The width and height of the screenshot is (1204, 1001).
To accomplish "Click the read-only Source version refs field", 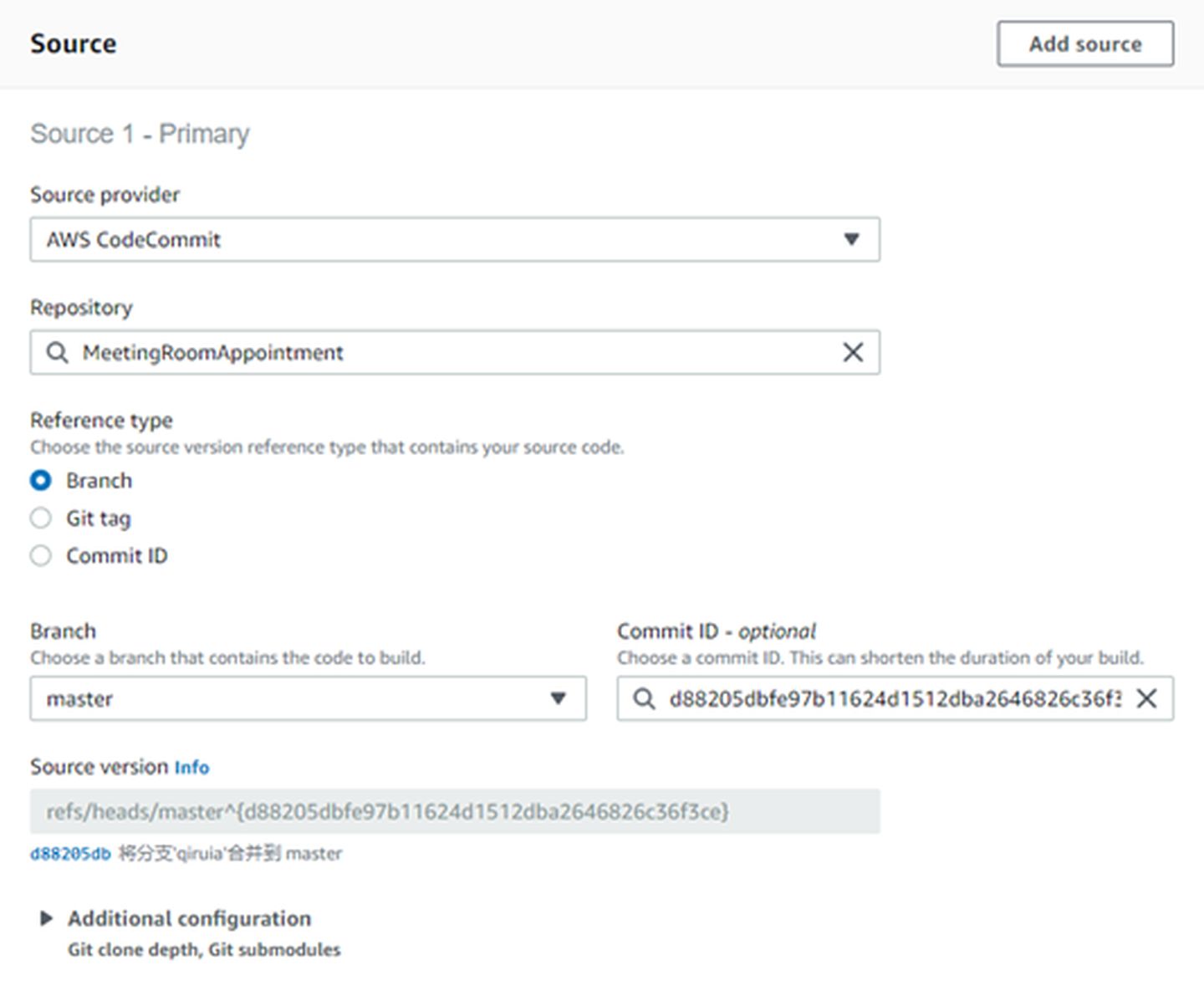I will click(454, 812).
